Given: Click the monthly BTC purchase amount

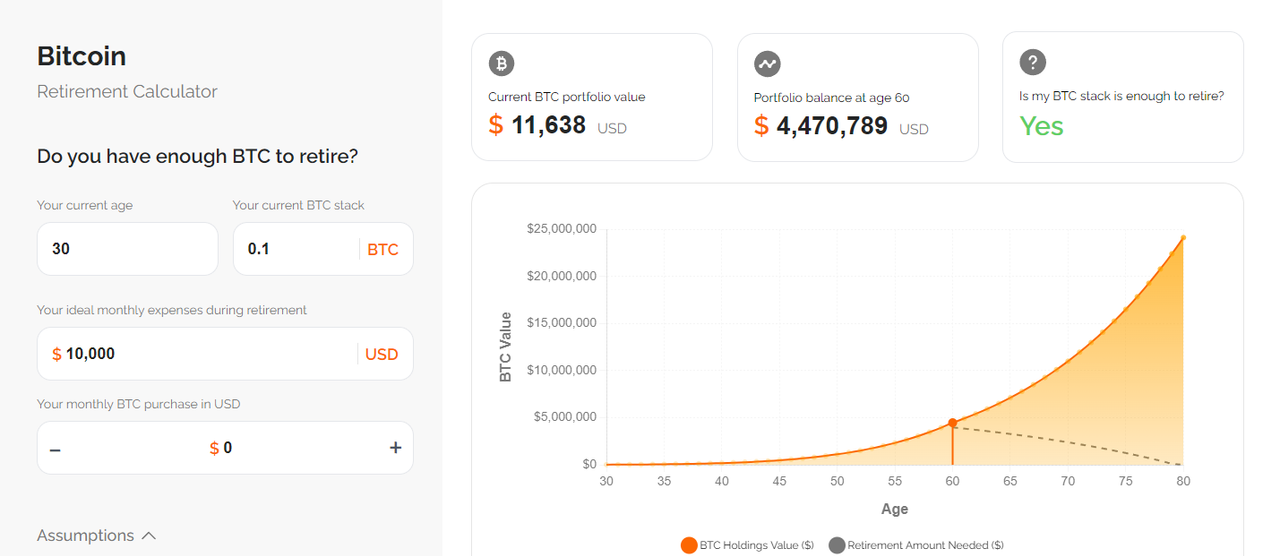Looking at the screenshot, I should 221,448.
